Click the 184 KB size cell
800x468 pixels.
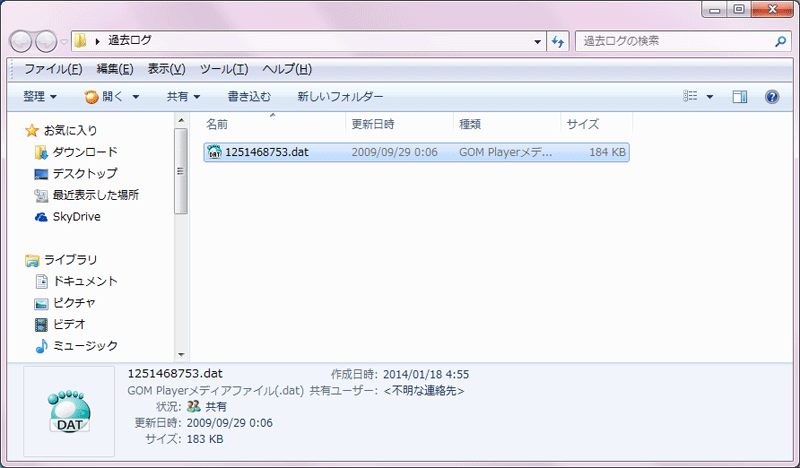tap(607, 152)
